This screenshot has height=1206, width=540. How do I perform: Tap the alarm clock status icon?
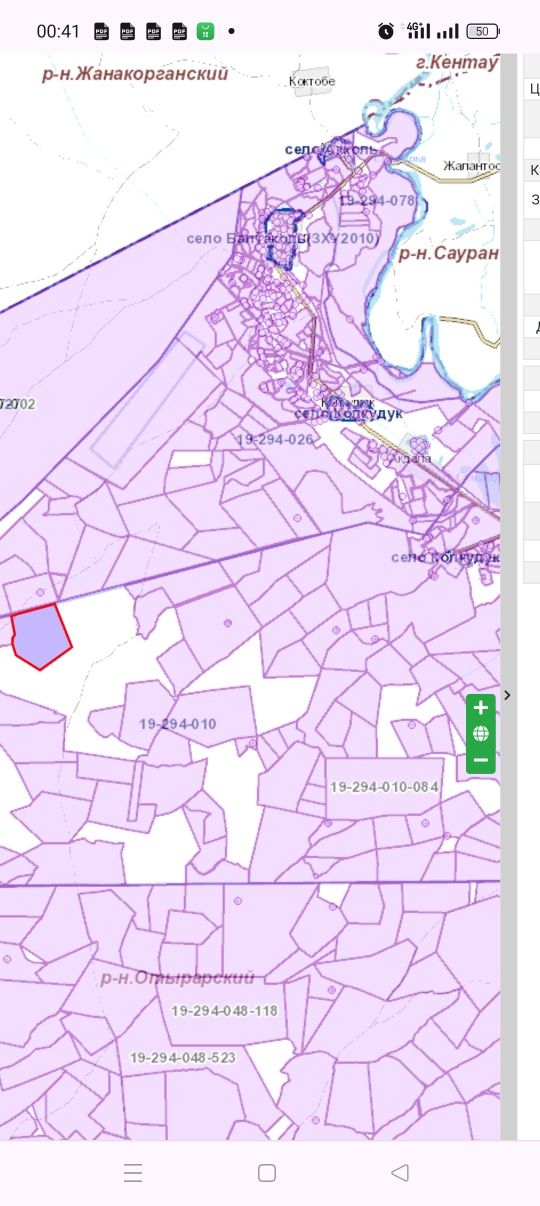click(x=386, y=31)
